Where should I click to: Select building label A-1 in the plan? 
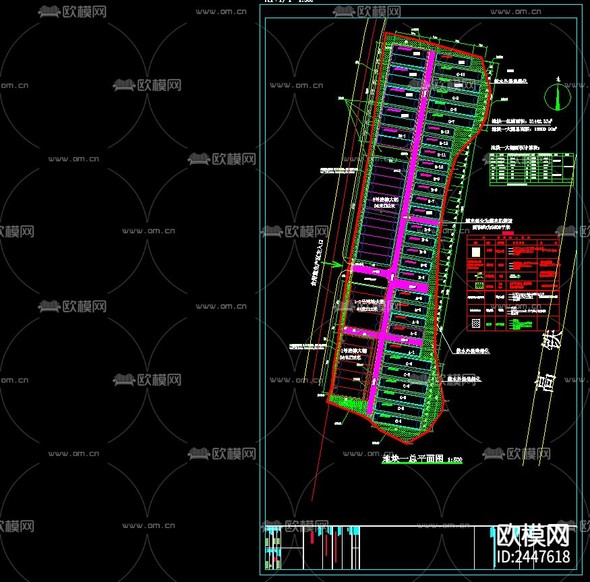click(412, 353)
